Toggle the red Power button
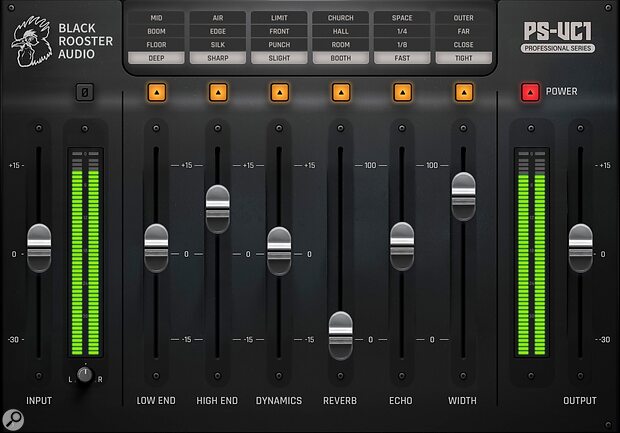 530,92
